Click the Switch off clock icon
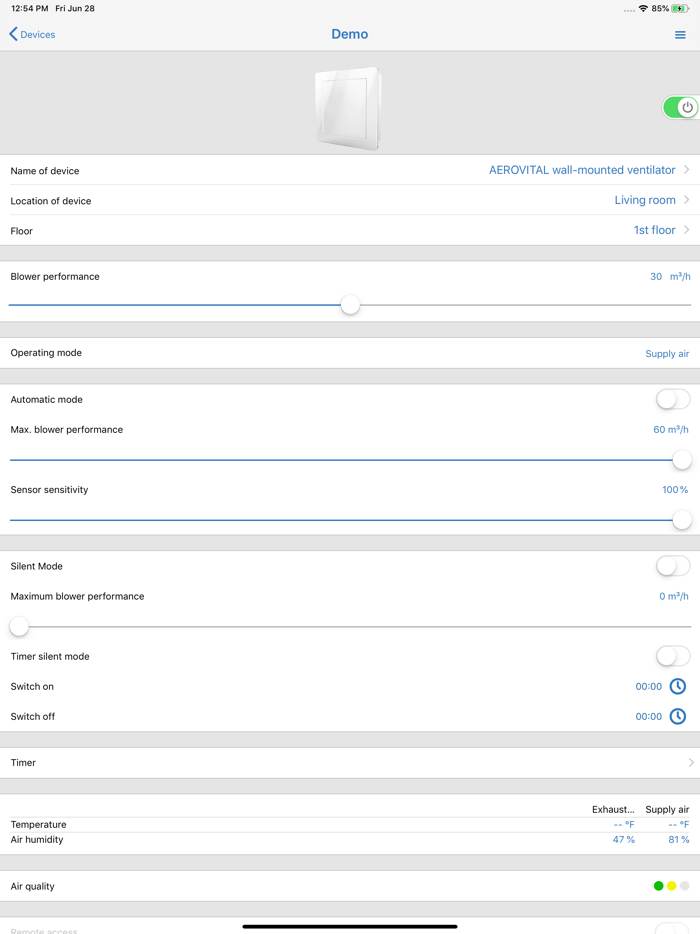Screen dimensions: 700x934 point(678,716)
